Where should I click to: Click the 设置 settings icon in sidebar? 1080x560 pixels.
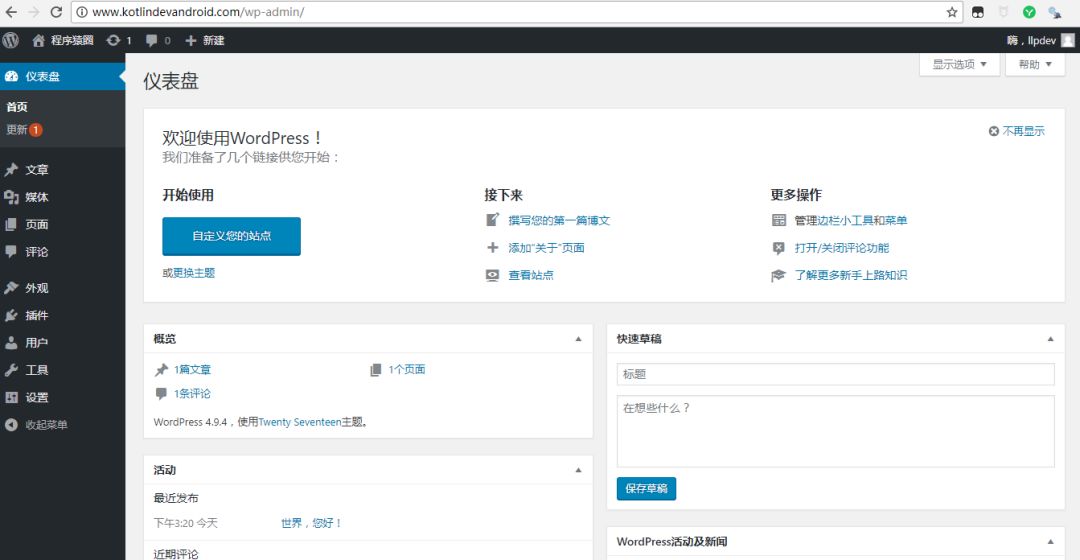tap(11, 397)
